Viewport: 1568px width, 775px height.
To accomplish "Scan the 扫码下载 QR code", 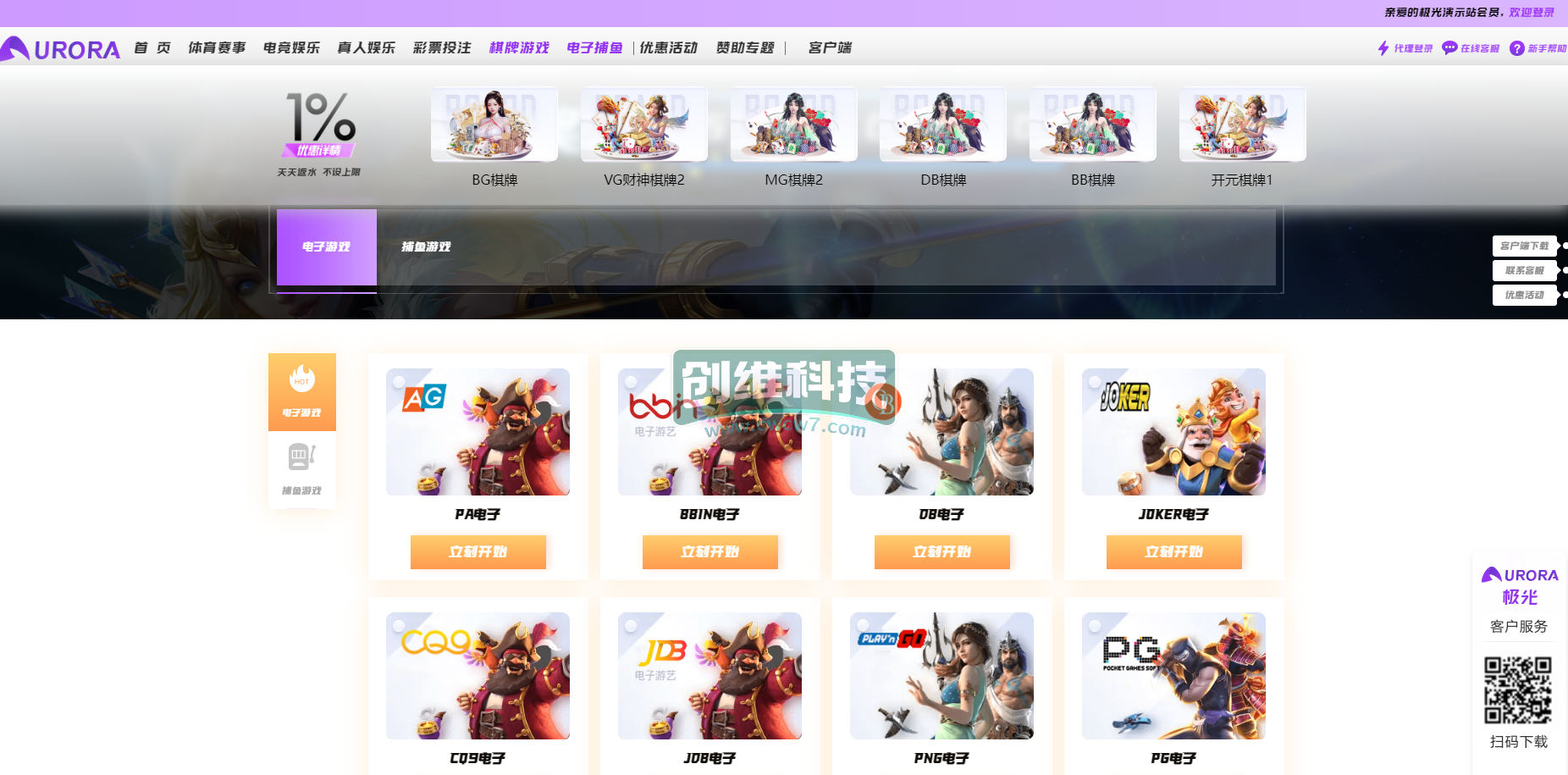I will 1518,690.
